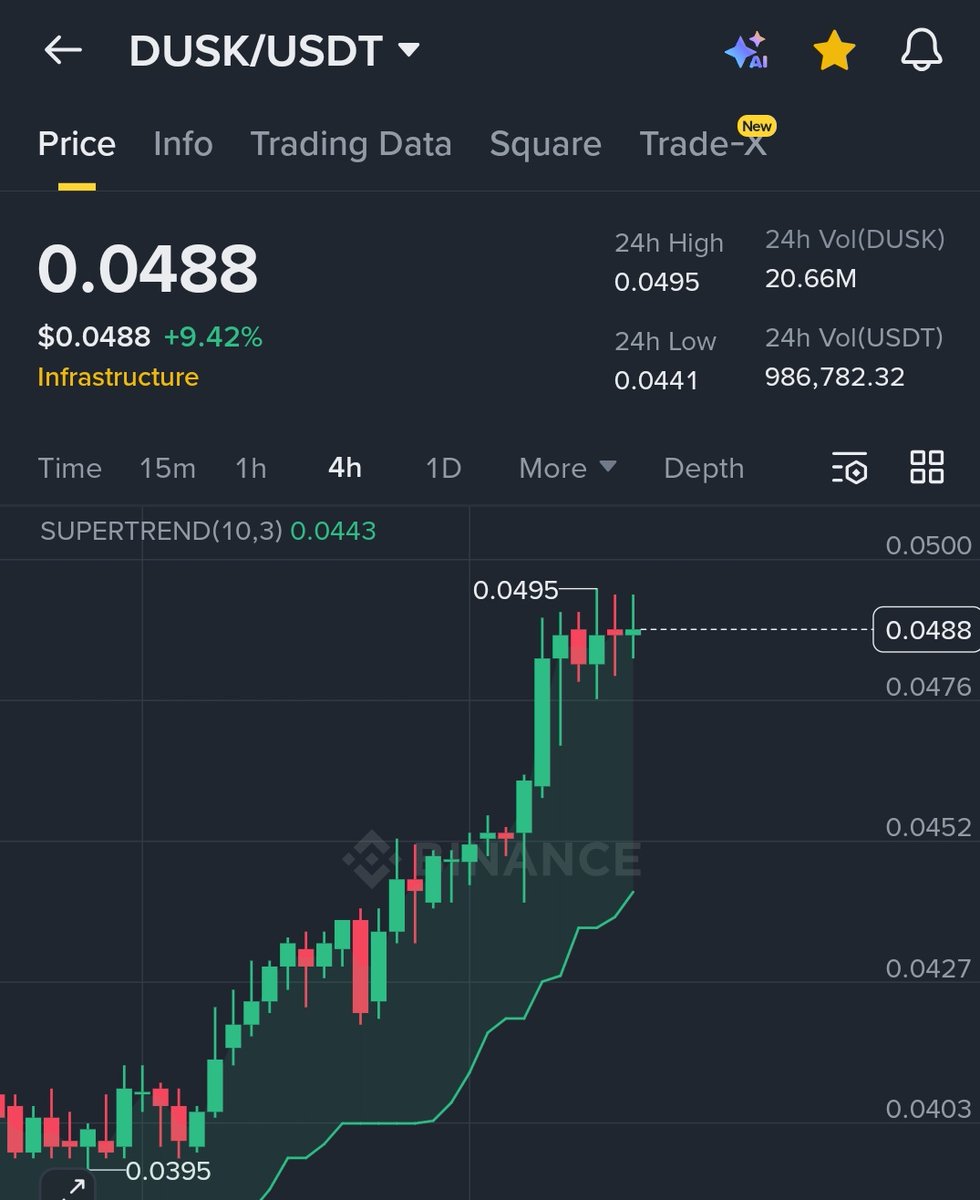Tap the current price tag 0.0488 on axis

tap(926, 630)
